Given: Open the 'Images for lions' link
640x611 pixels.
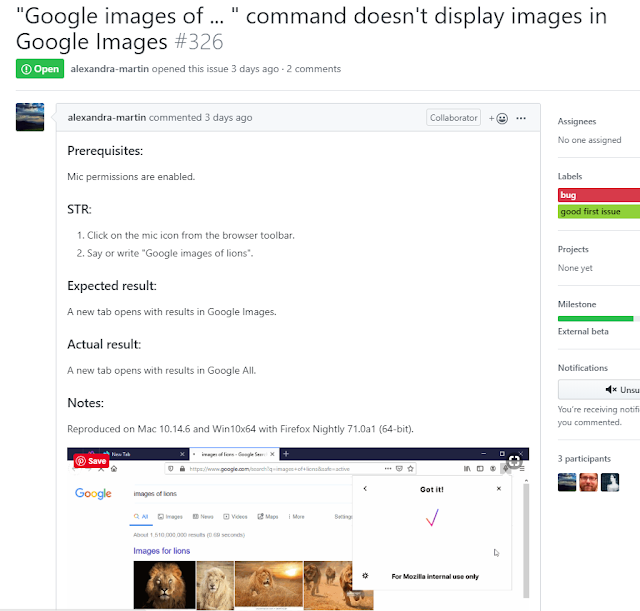Looking at the screenshot, I should coord(162,551).
